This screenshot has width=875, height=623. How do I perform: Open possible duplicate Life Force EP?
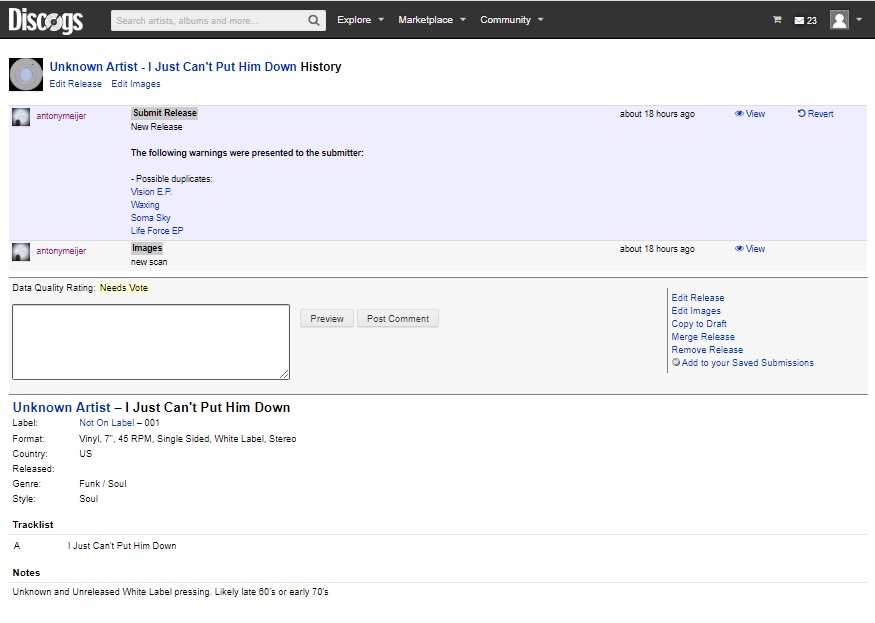pyautogui.click(x=157, y=231)
